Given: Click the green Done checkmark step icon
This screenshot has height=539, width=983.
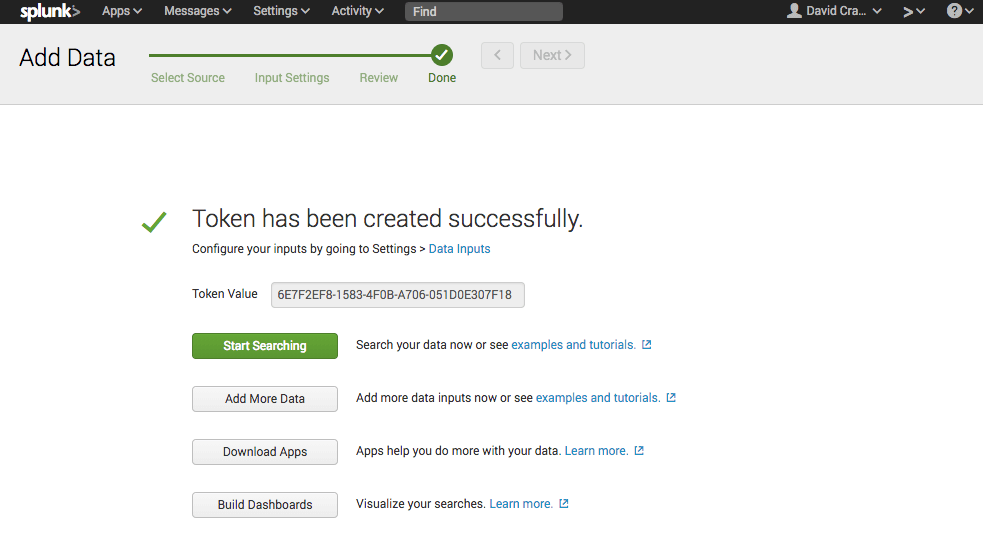Looking at the screenshot, I should click(x=442, y=55).
